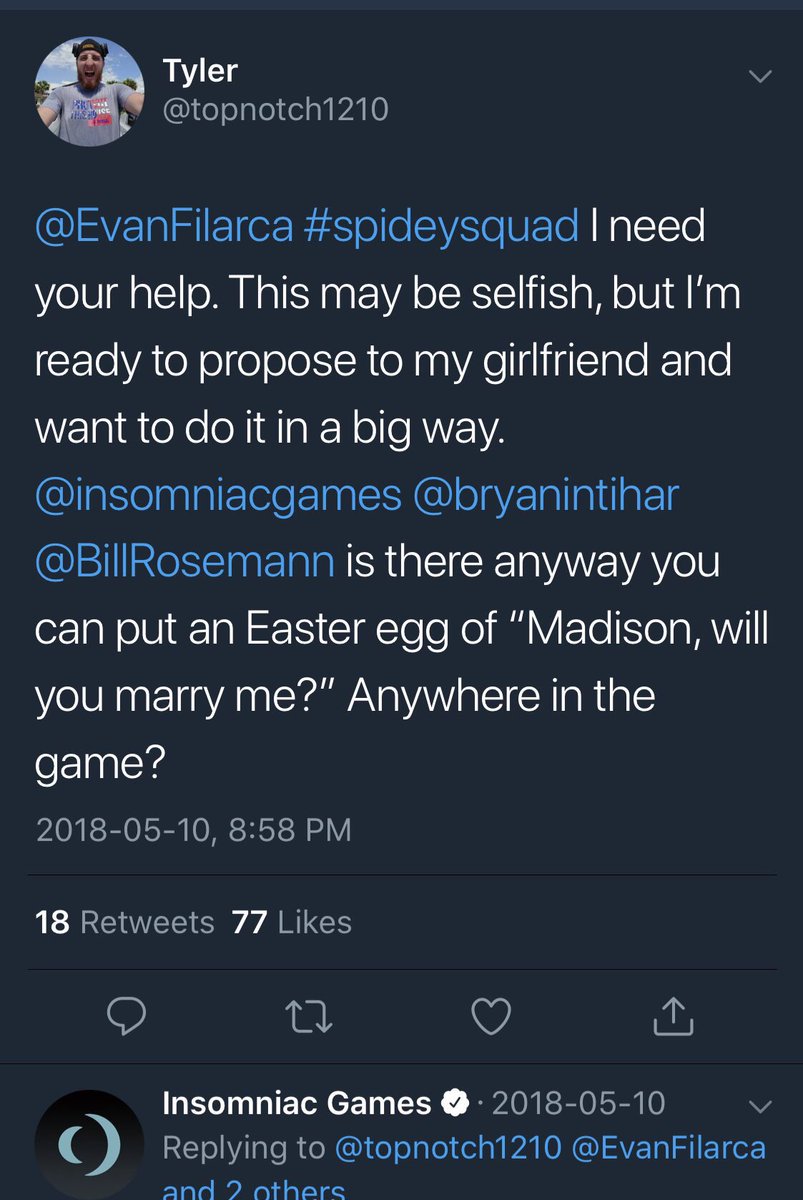
Task: View the 18 Retweets list
Action: coord(125,921)
